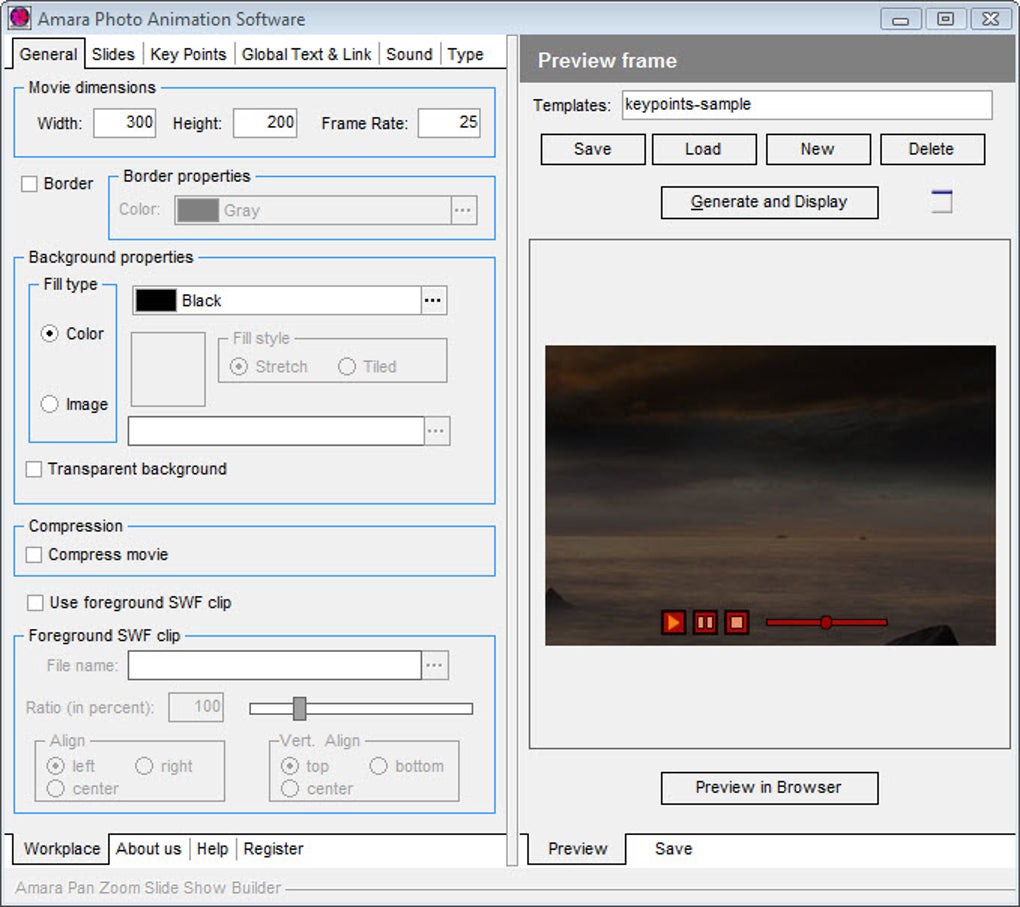Click the New template button
Screen dimensions: 1020x907
tap(818, 149)
